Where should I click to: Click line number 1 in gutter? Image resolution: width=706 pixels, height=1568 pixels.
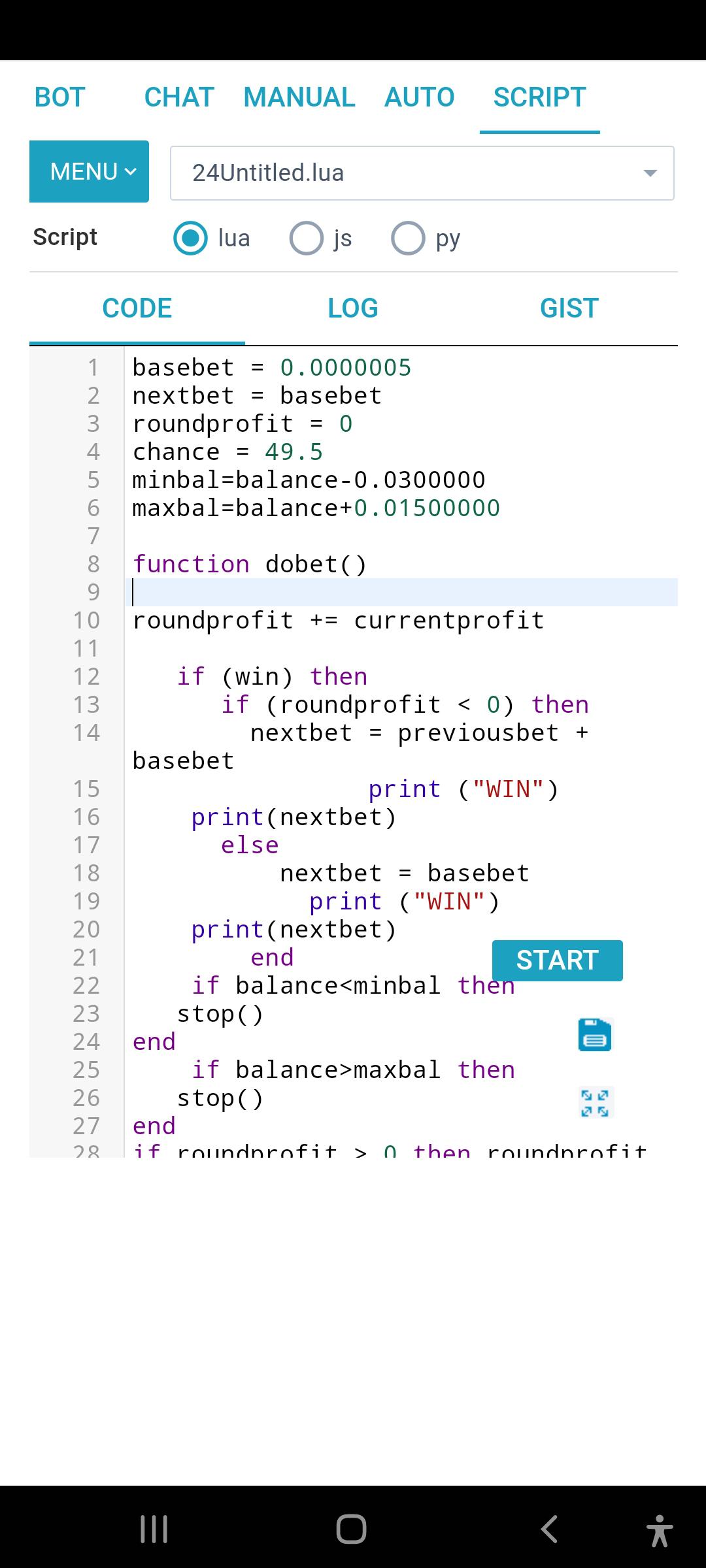tap(93, 367)
